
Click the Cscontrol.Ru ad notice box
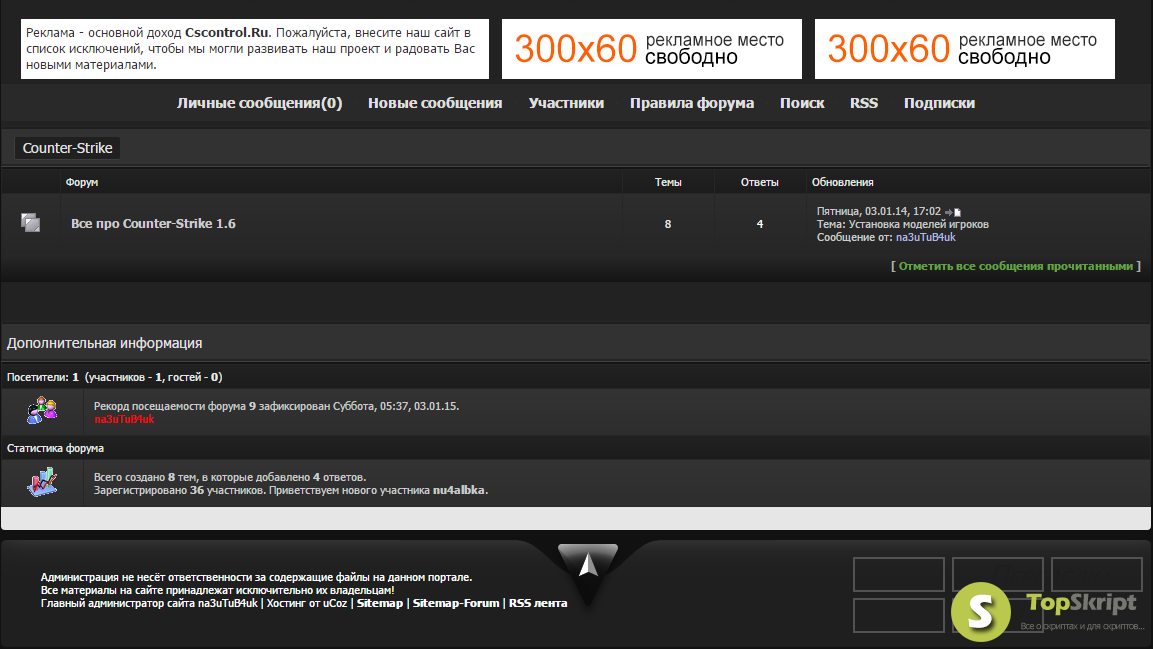point(254,49)
